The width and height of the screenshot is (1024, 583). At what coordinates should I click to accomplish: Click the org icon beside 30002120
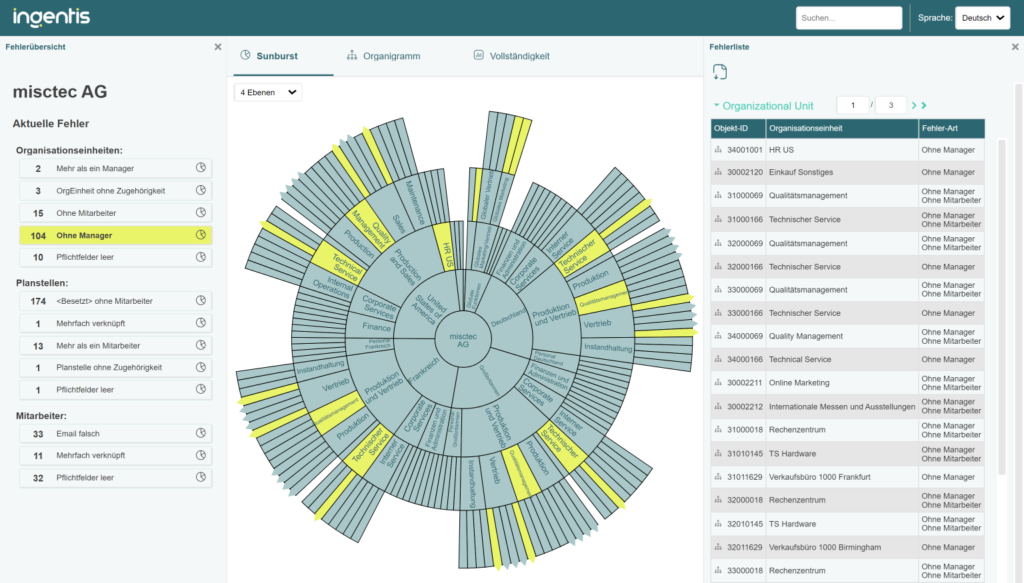pyautogui.click(x=718, y=172)
